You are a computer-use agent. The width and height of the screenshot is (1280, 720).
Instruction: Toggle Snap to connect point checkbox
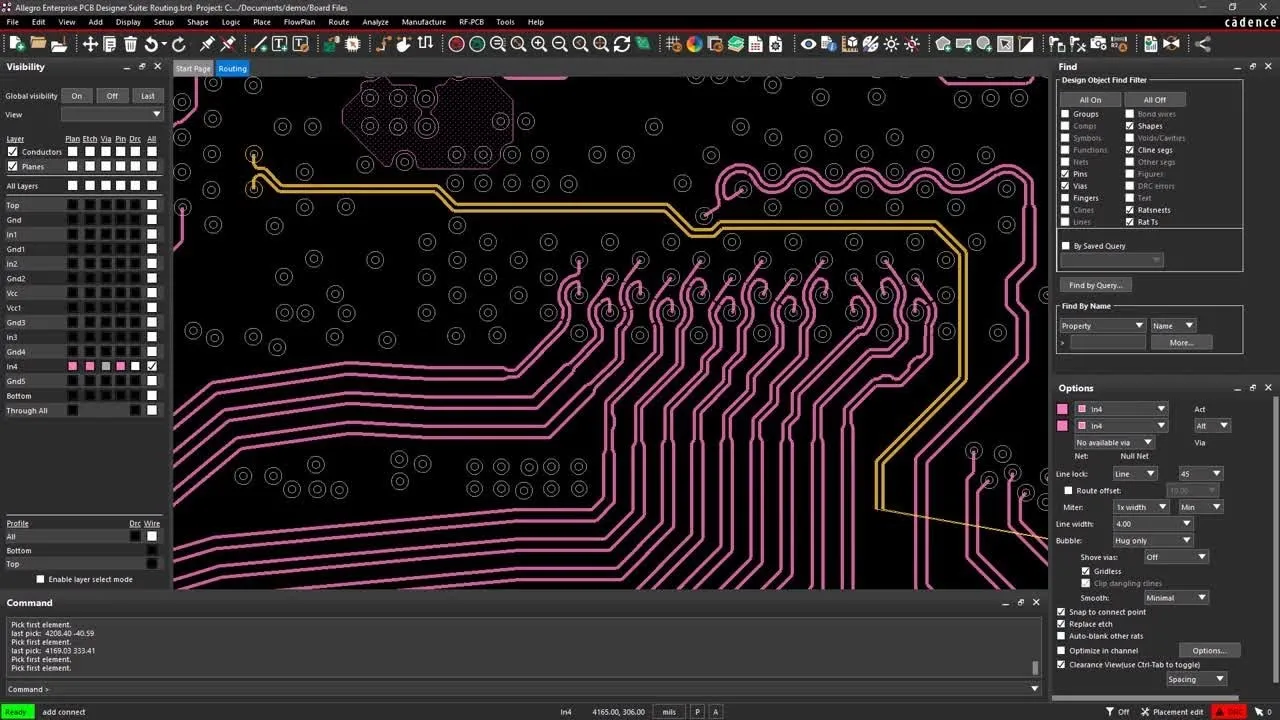(x=1061, y=612)
